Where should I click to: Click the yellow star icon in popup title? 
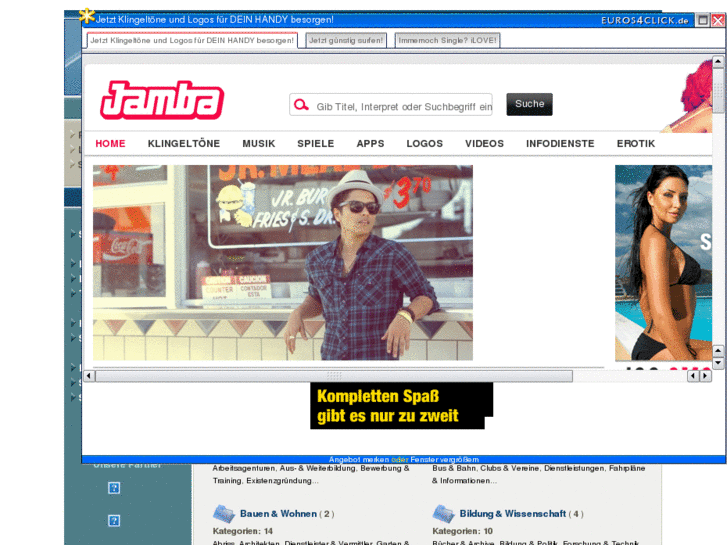[87, 16]
